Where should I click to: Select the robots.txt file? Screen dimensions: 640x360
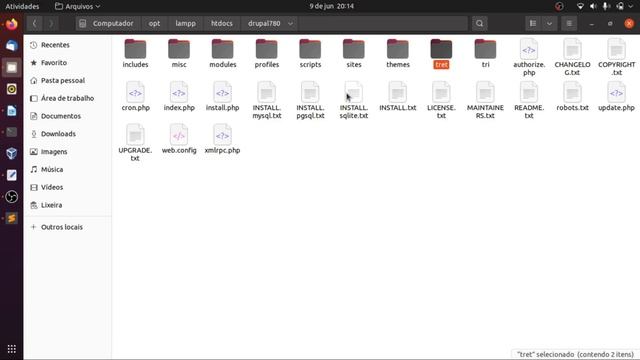click(x=572, y=96)
